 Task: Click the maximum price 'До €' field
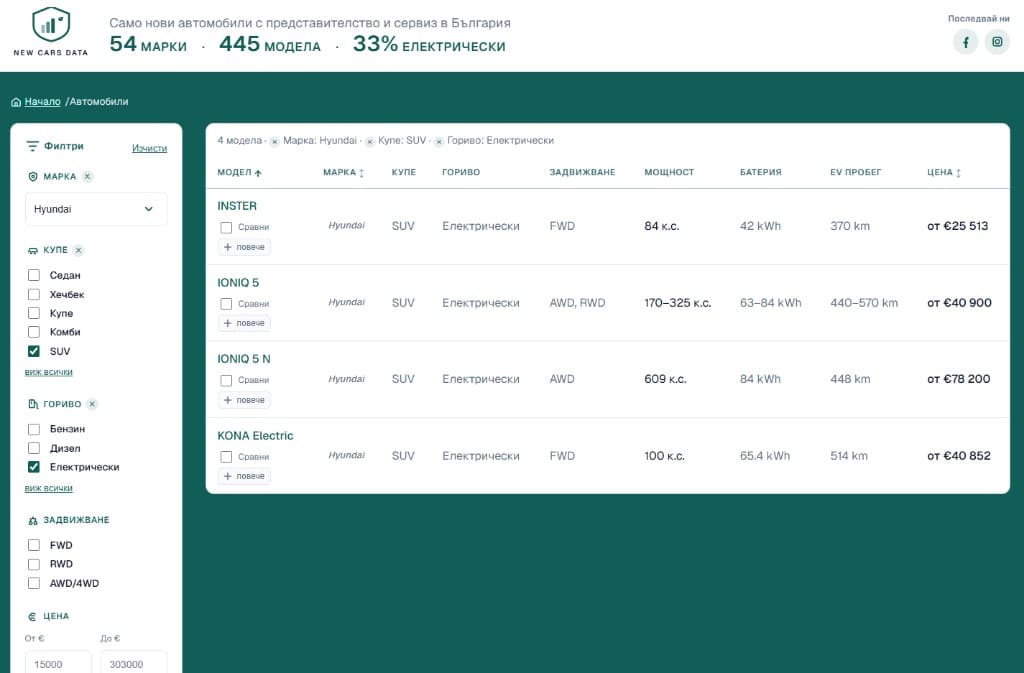[x=134, y=663]
